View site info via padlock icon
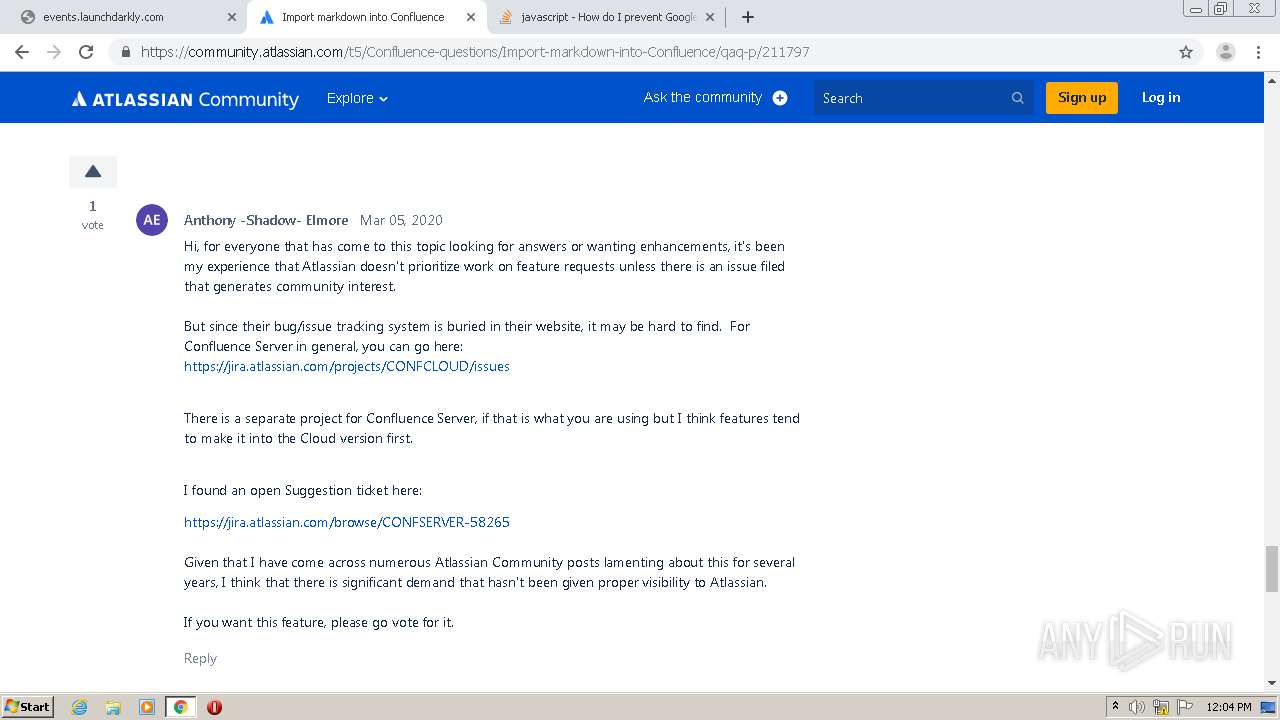 click(126, 52)
